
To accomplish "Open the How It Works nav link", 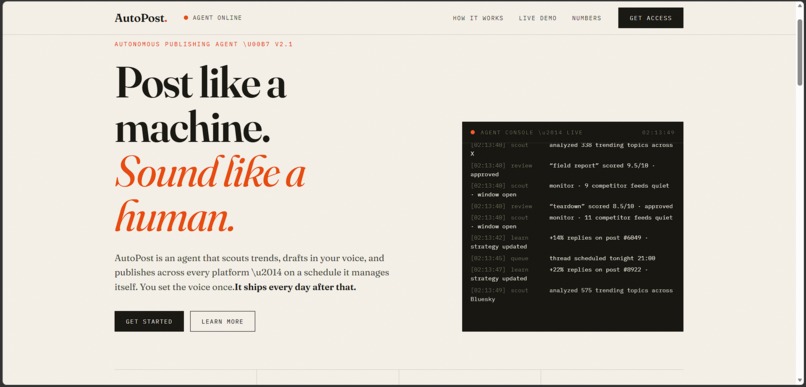I will point(478,18).
